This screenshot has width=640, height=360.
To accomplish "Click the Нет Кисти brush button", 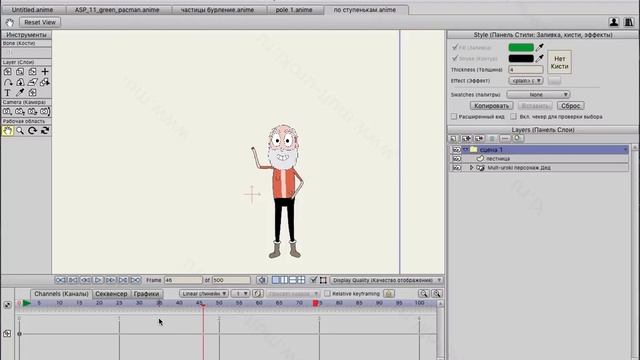I will (x=559, y=62).
